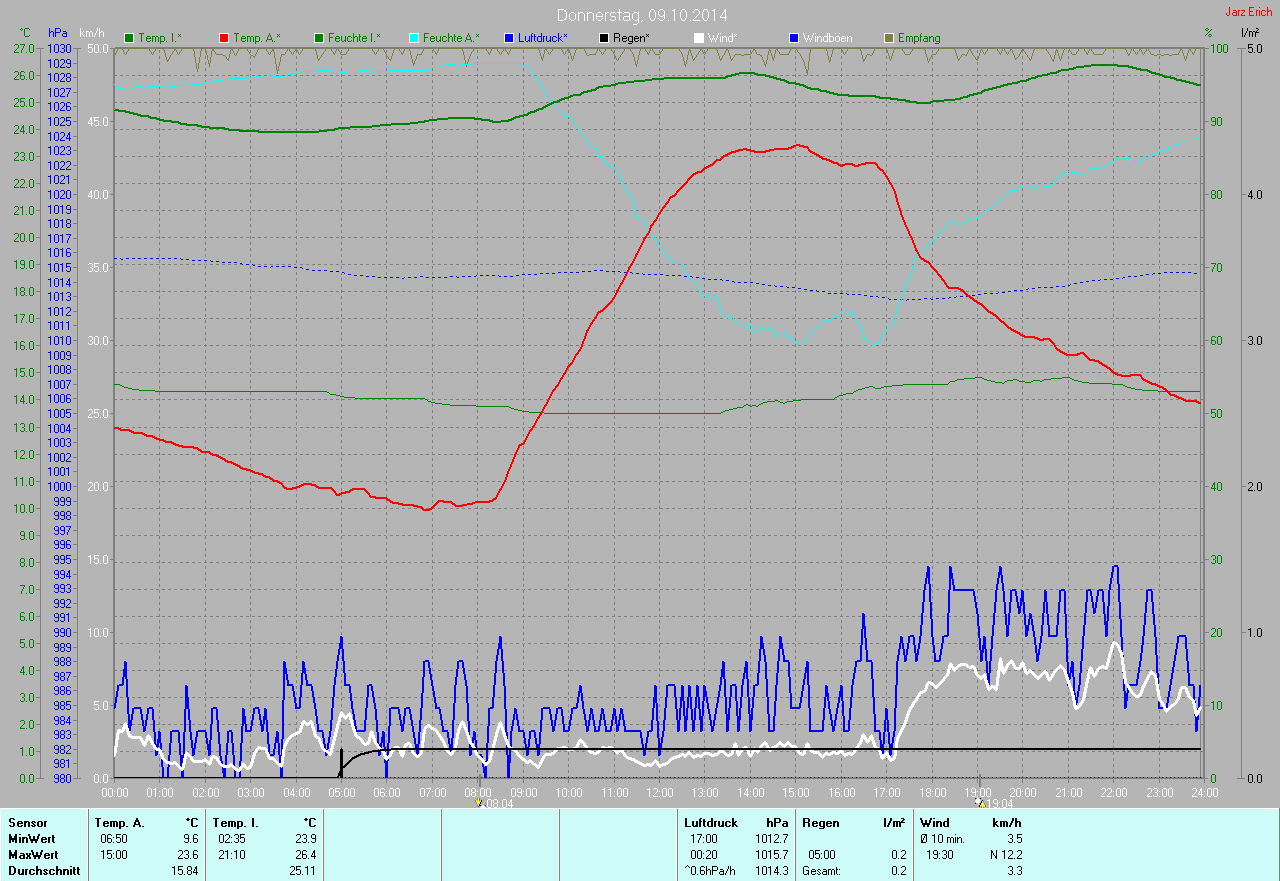Click the Wind column header in table

click(x=934, y=823)
